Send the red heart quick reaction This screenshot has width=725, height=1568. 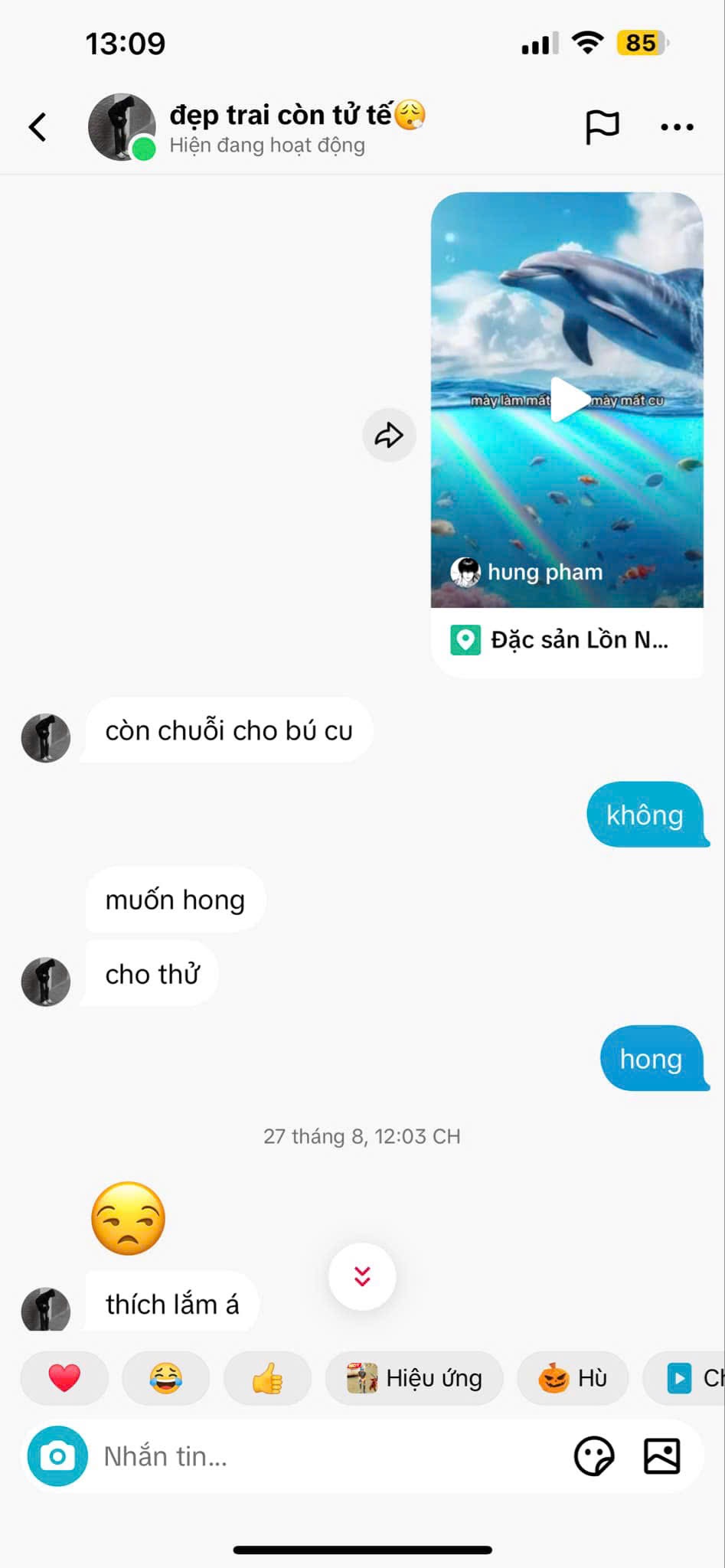(x=64, y=1378)
